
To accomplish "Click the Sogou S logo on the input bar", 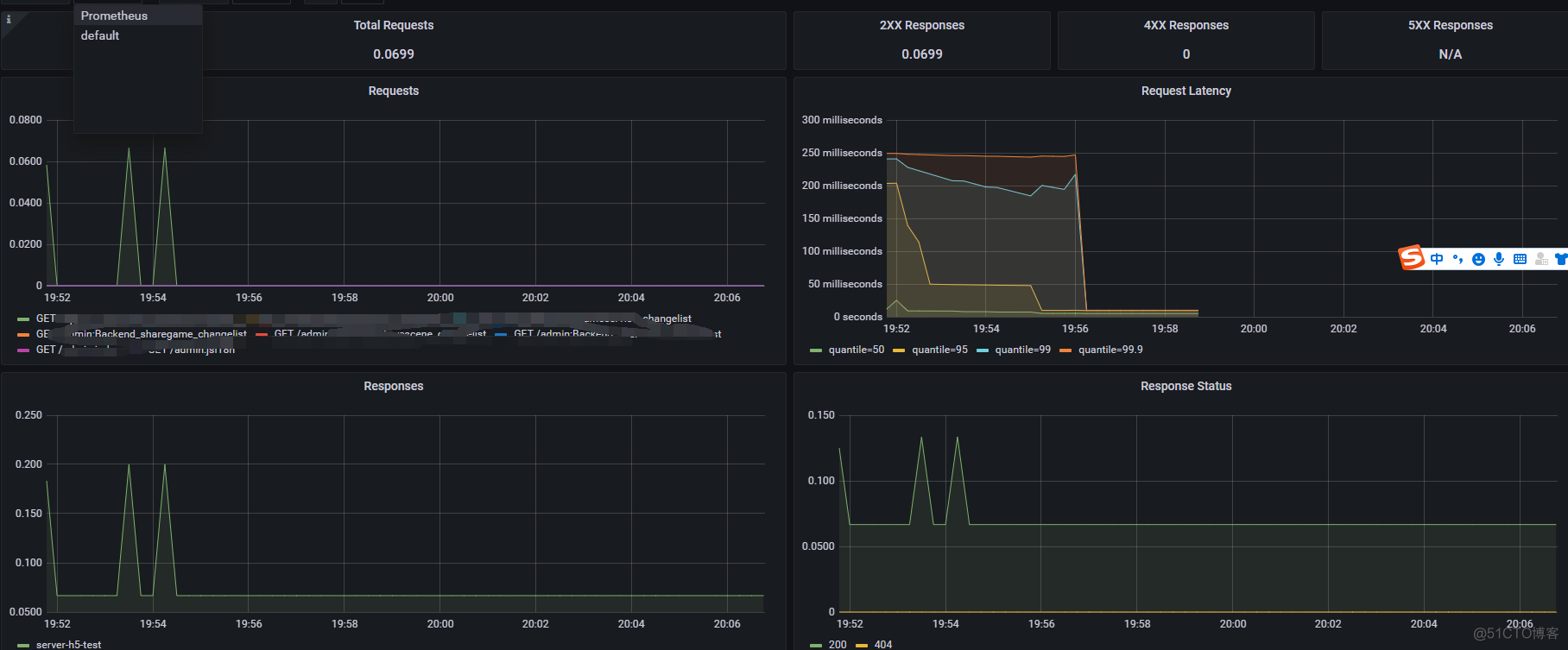I will tap(1412, 257).
